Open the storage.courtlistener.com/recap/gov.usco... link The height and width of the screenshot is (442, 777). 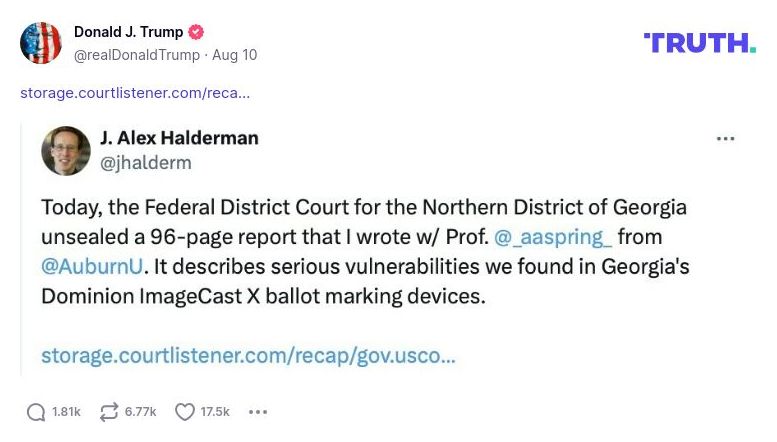[248, 355]
